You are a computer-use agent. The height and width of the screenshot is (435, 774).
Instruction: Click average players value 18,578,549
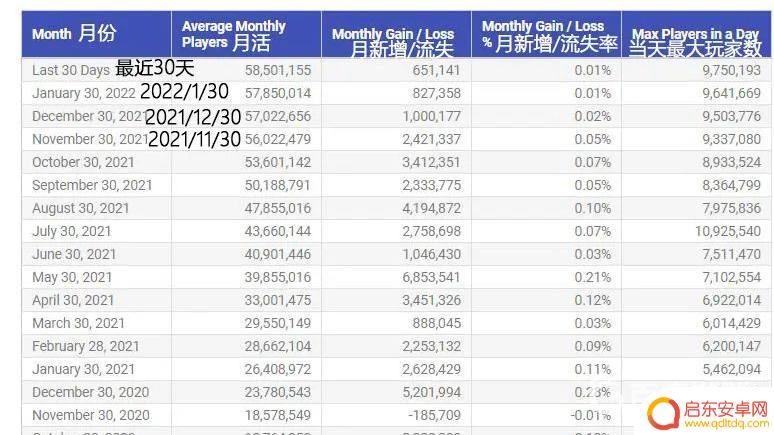[278, 415]
